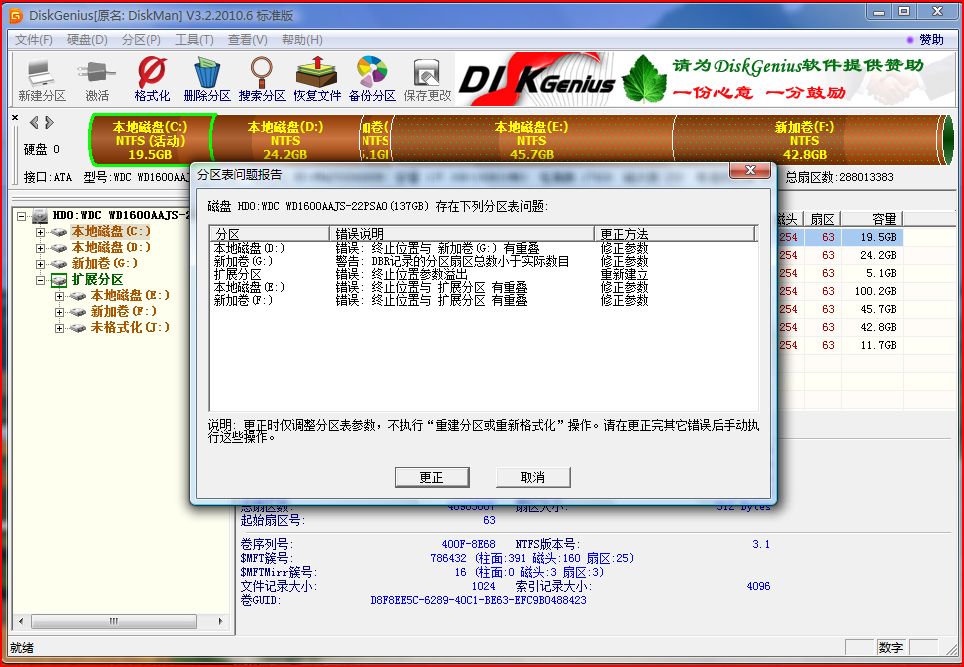964x667 pixels.
Task: Expand 新加卷(F:) tree node
Action: [x=60, y=312]
